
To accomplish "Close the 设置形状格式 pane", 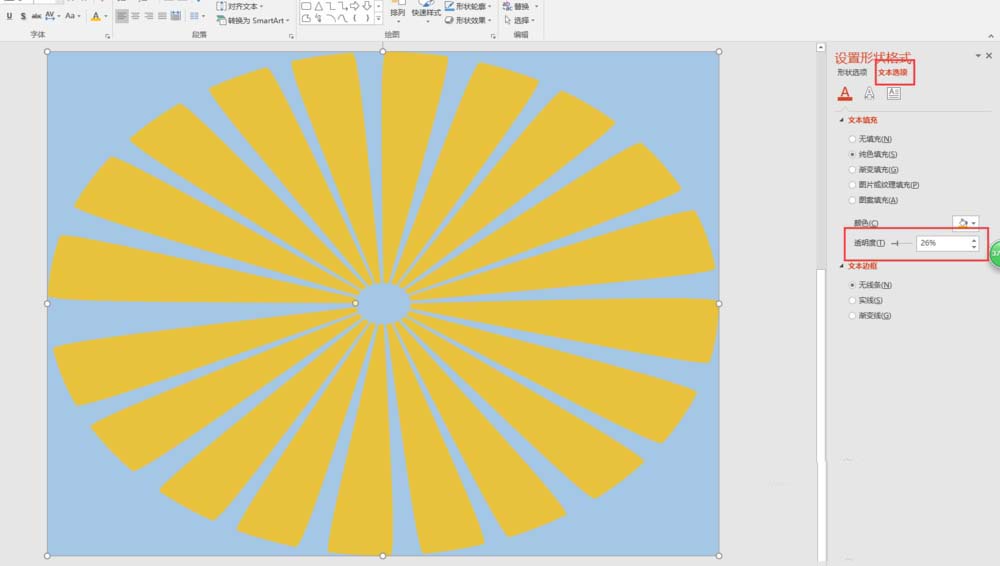I will tap(989, 56).
